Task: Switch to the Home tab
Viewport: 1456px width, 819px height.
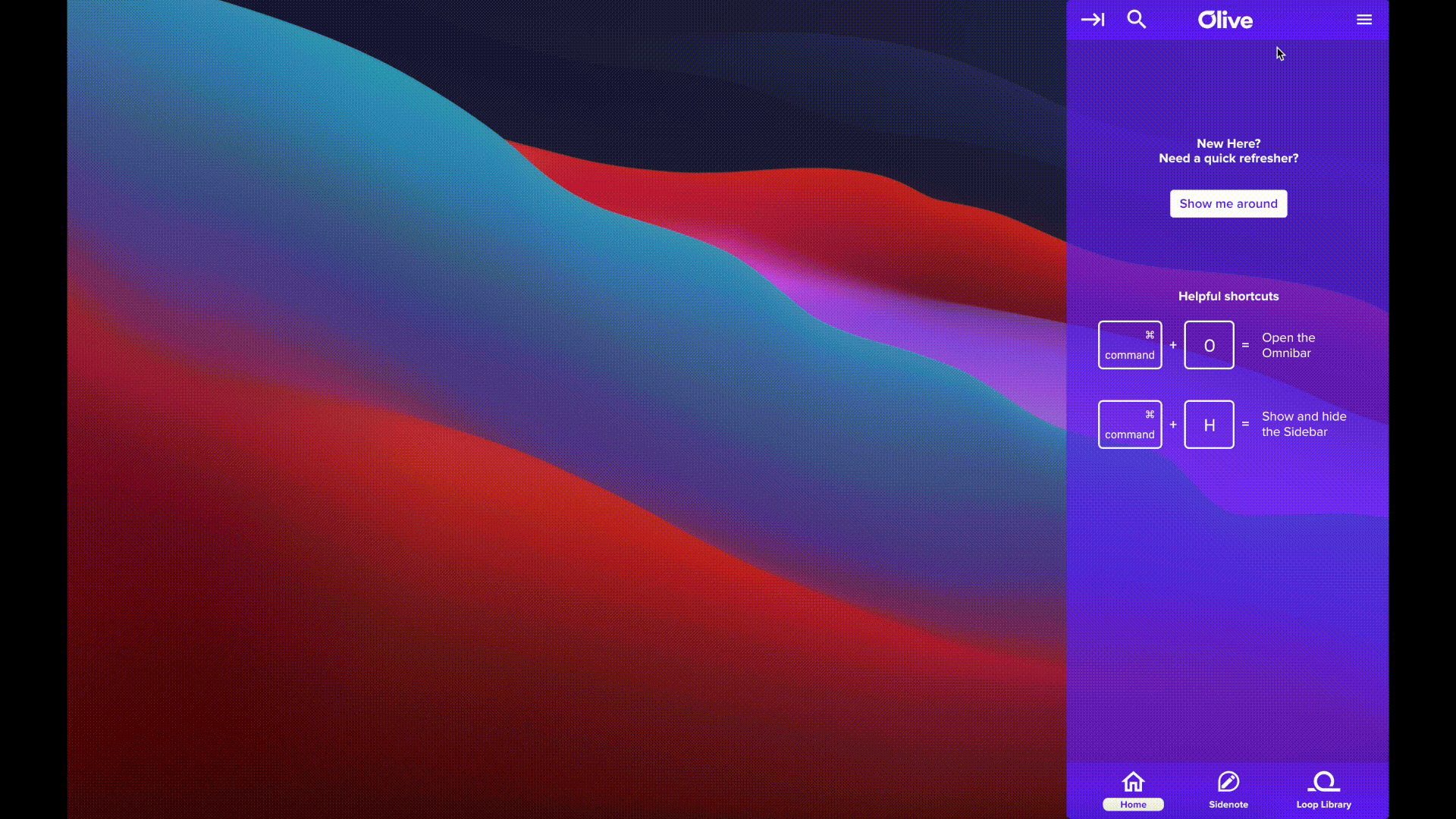Action: click(1133, 791)
